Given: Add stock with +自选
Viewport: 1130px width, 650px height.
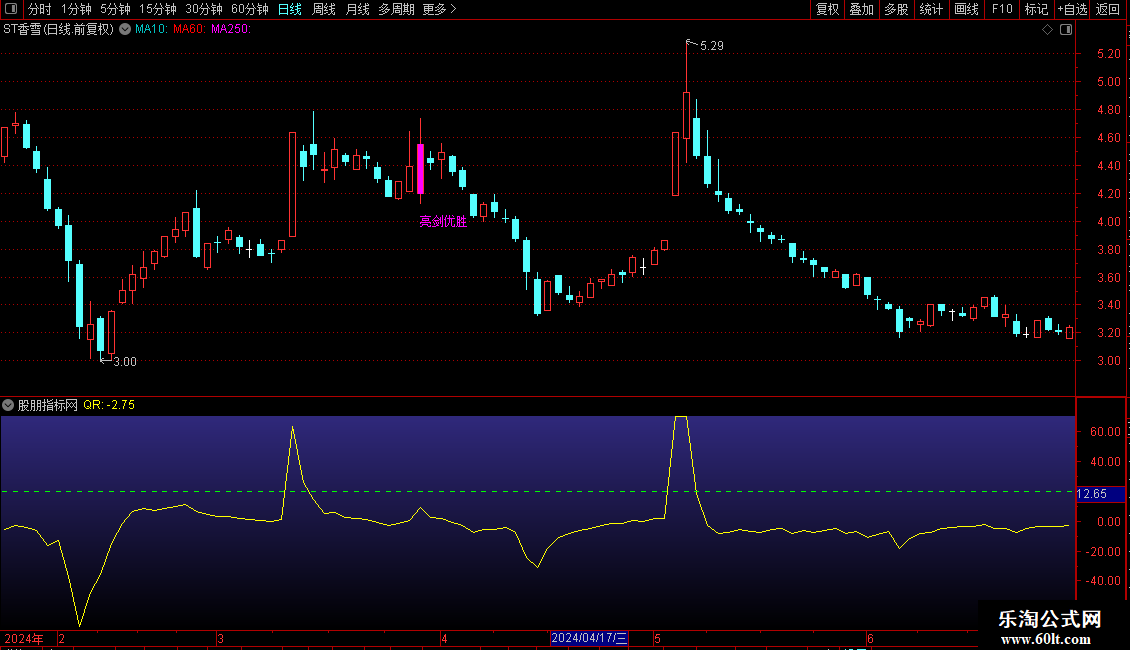Looking at the screenshot, I should click(1072, 9).
